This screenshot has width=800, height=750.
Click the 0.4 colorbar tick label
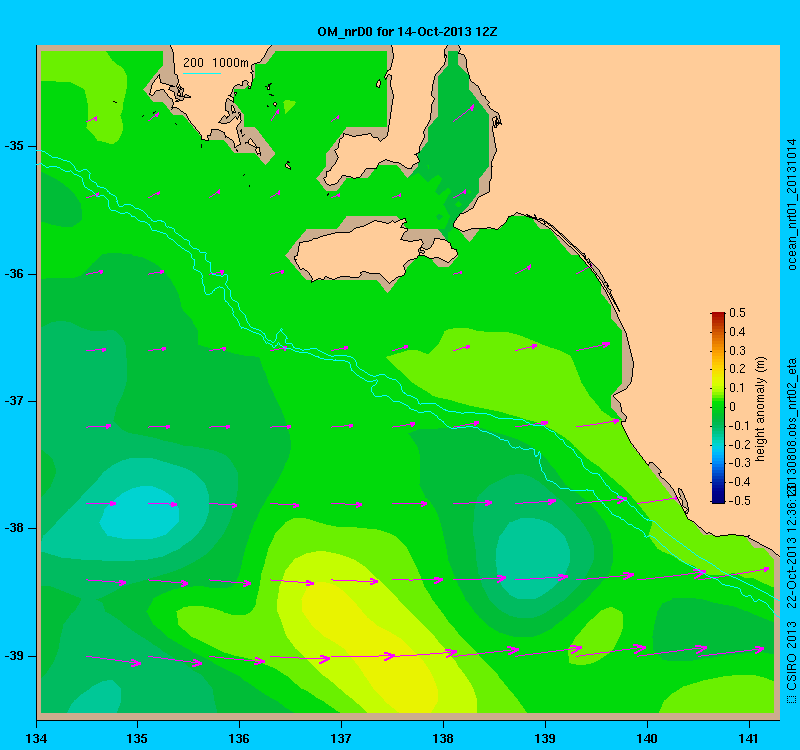click(x=737, y=332)
